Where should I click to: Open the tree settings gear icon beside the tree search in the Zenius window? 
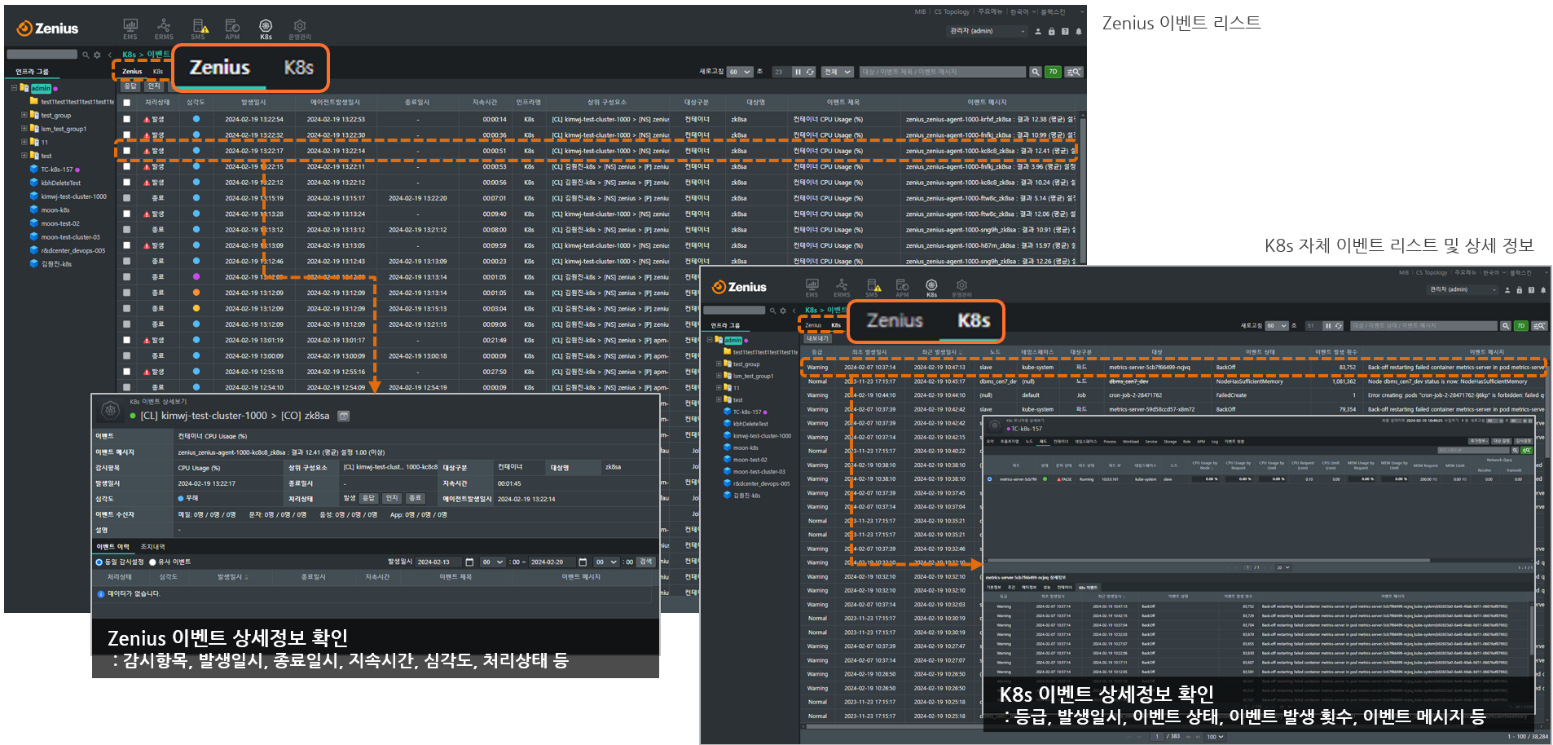click(97, 55)
